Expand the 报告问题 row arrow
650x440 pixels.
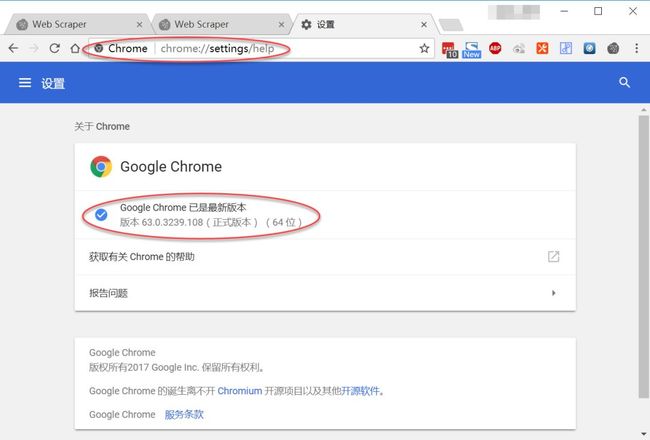[553, 293]
